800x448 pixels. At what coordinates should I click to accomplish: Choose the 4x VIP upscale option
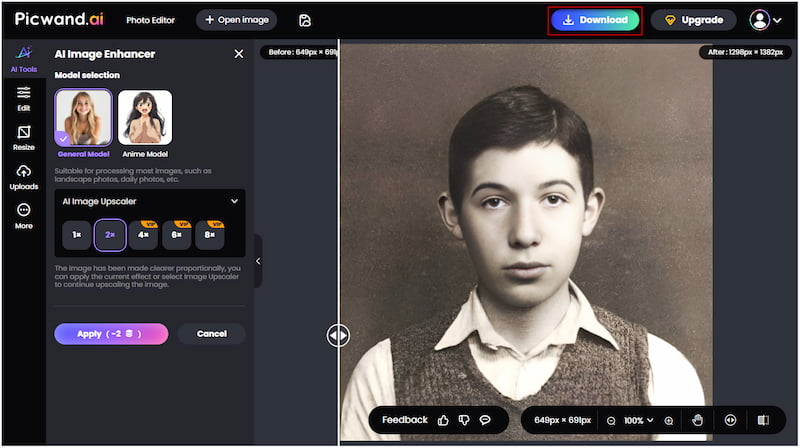143,235
